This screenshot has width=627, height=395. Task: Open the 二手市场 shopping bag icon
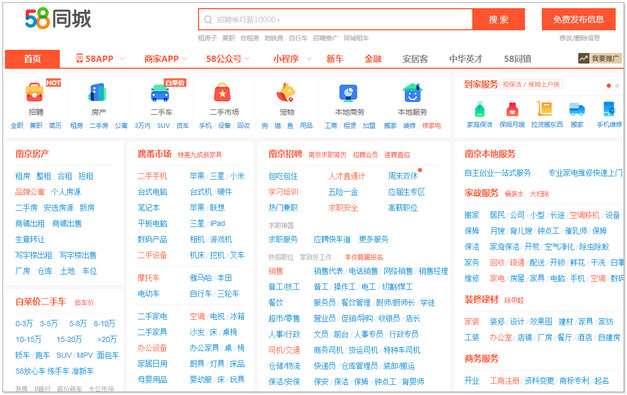222,92
